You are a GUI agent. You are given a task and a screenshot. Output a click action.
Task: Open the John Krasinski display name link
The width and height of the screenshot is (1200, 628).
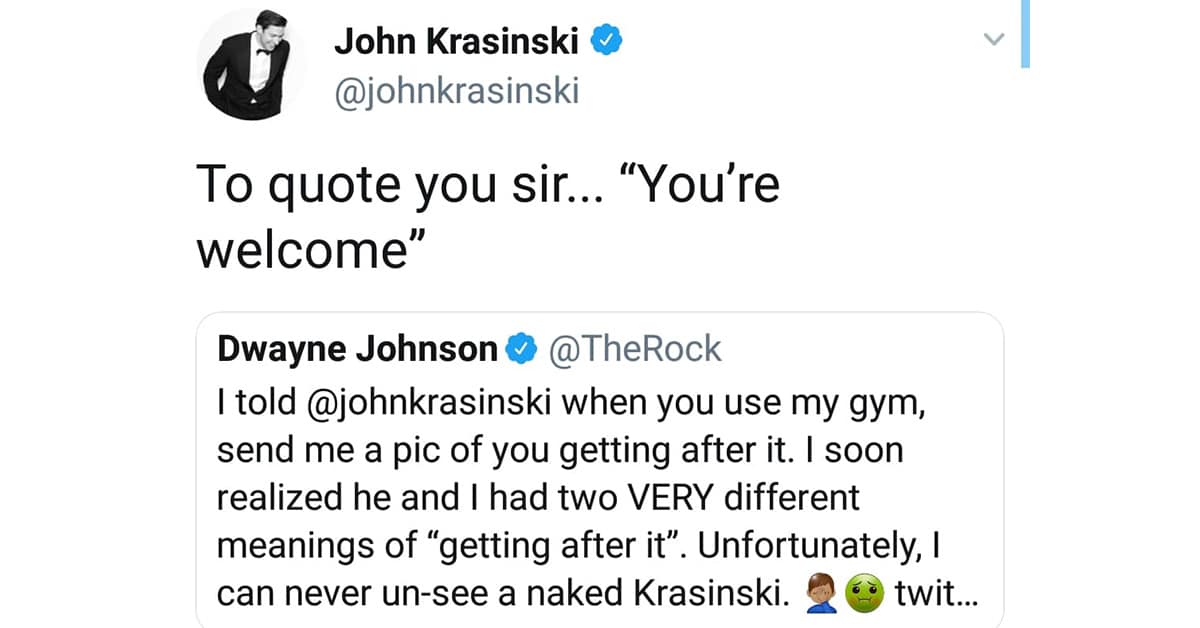[x=458, y=40]
